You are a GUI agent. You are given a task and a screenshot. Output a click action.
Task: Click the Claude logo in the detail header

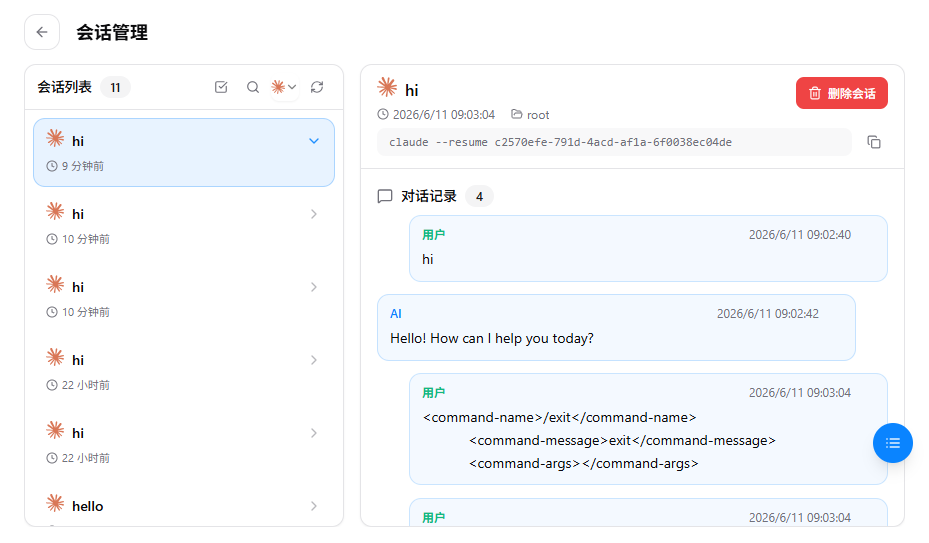pos(387,87)
